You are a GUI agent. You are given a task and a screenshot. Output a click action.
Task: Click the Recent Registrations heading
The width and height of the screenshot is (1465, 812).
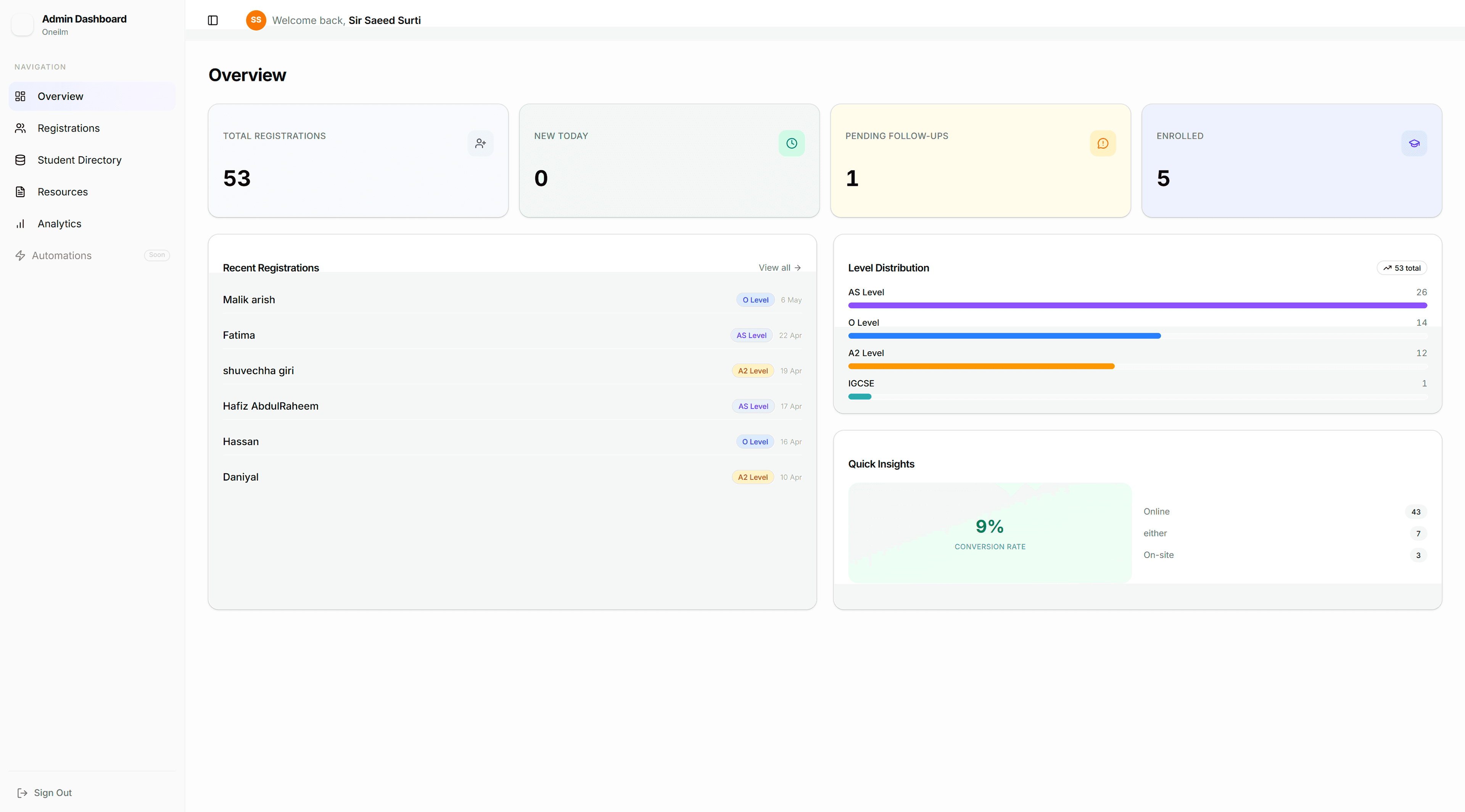click(x=271, y=268)
